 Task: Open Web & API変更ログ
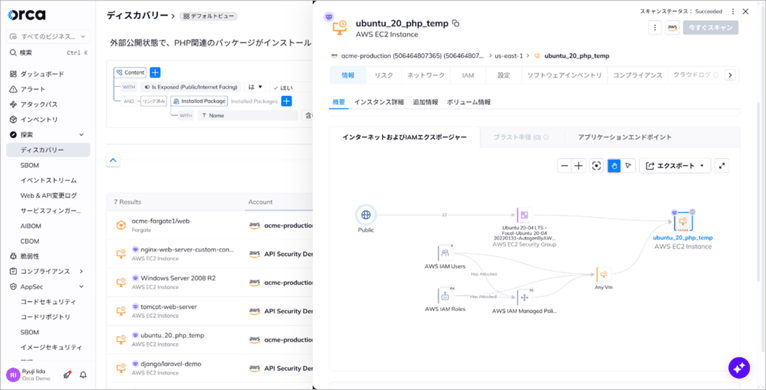[48, 195]
